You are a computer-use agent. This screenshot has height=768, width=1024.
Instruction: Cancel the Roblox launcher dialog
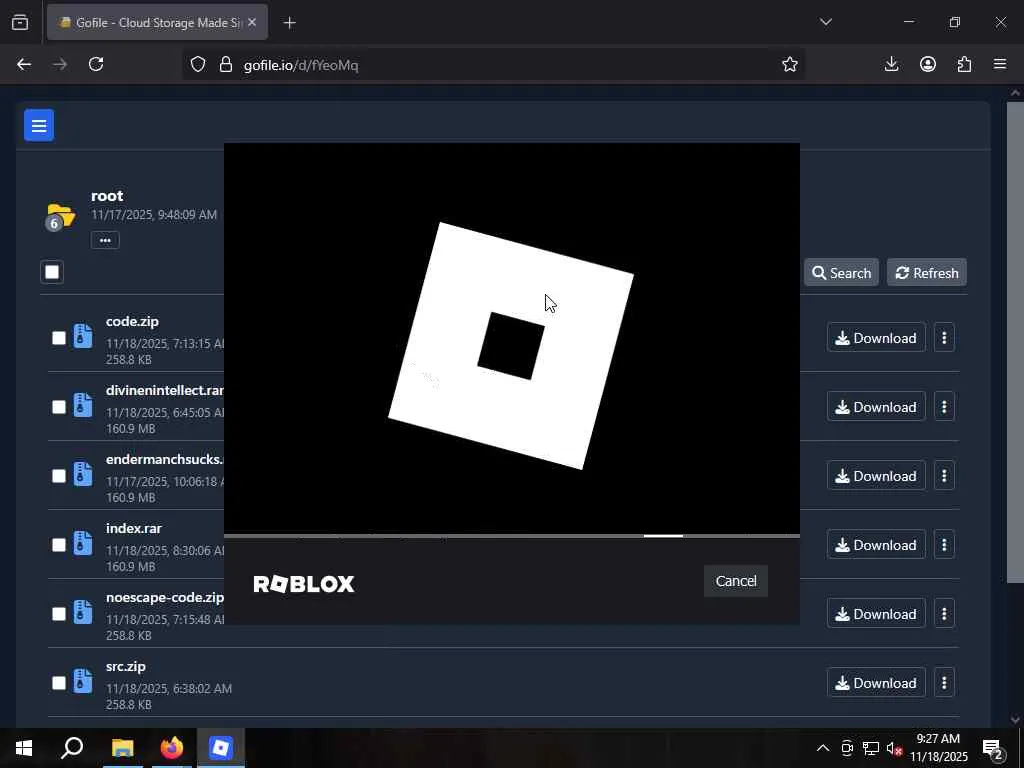[x=735, y=581]
